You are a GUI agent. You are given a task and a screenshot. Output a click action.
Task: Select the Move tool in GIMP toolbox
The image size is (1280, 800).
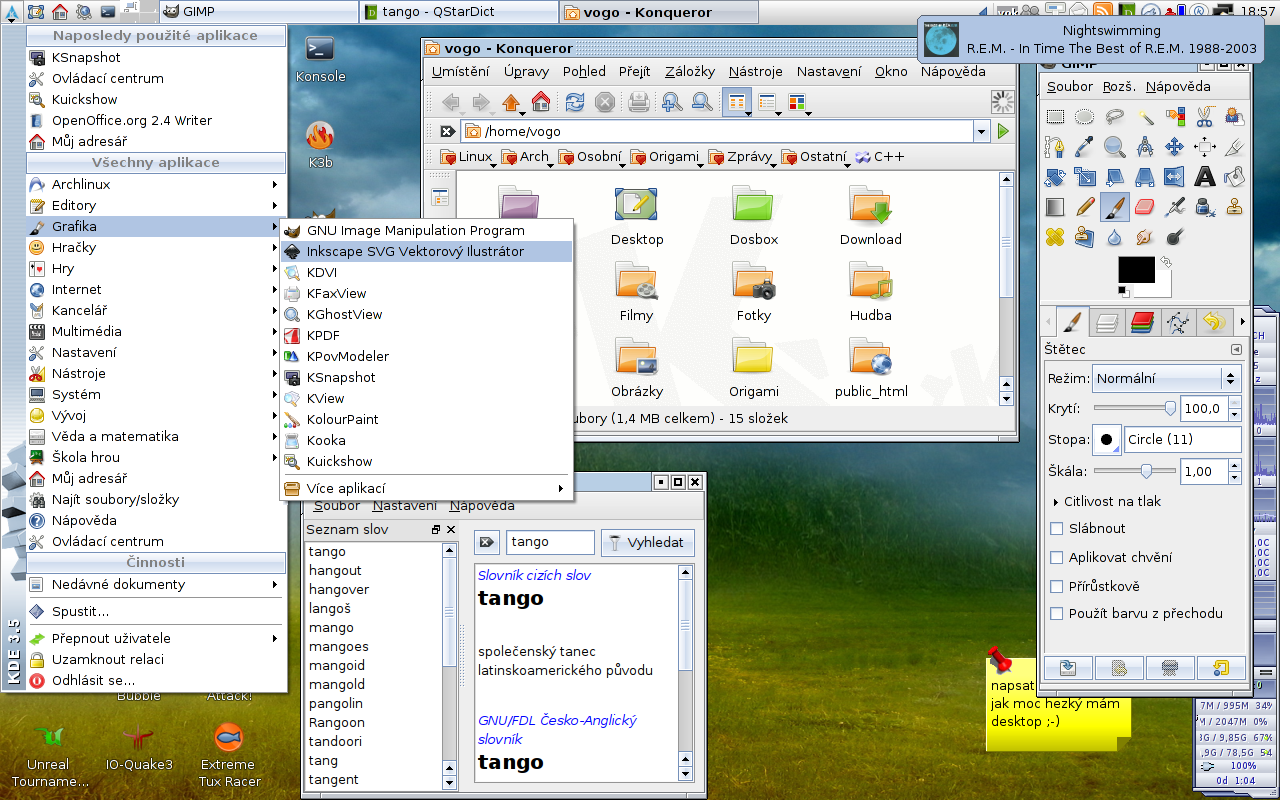click(1175, 147)
